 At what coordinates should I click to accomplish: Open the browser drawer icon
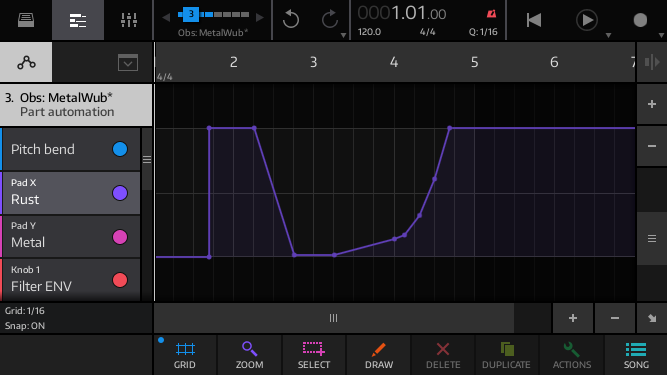click(26, 20)
